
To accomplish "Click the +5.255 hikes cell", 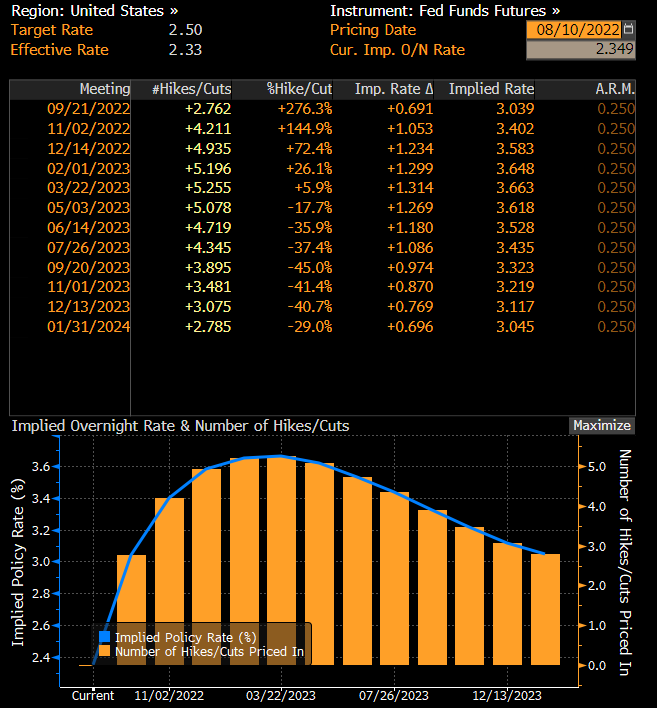I will (x=208, y=188).
